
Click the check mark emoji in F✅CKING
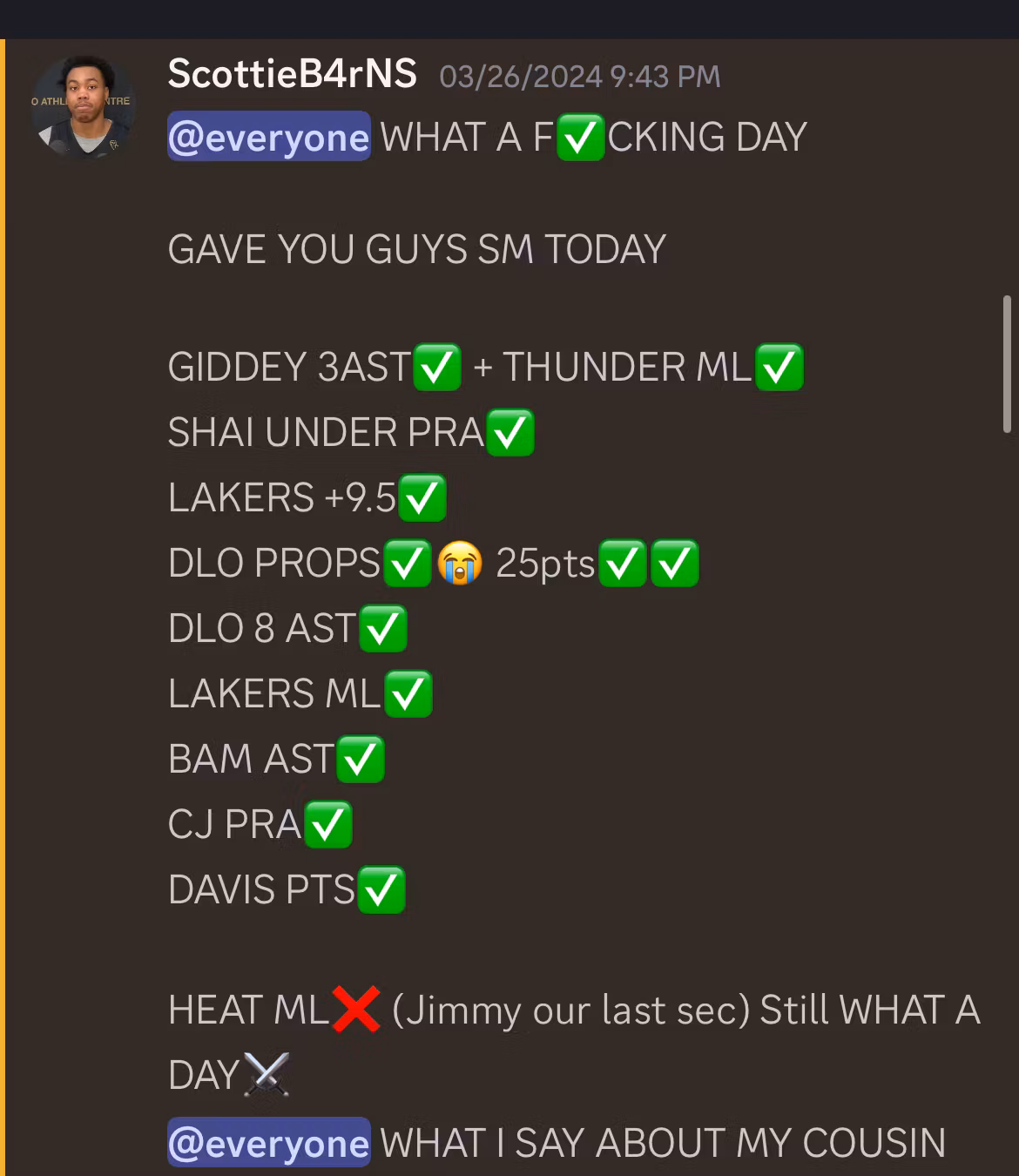(580, 138)
